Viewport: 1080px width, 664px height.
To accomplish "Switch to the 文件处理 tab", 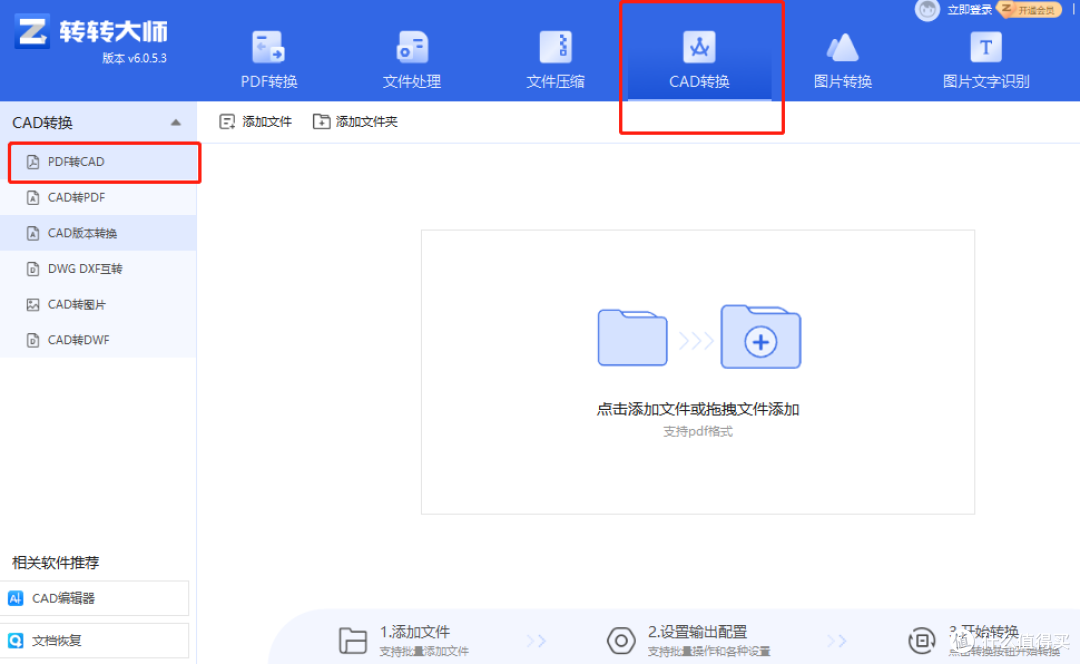I will point(412,61).
